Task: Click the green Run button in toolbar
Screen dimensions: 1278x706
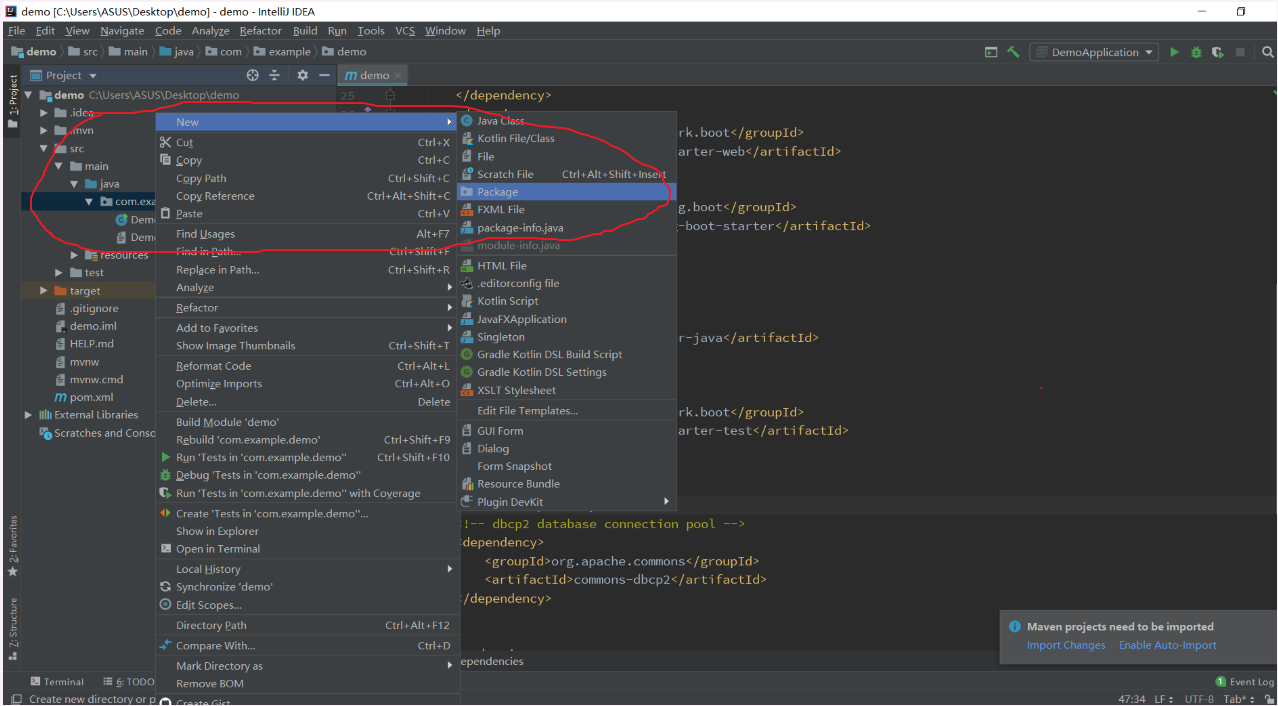Action: pos(1174,52)
